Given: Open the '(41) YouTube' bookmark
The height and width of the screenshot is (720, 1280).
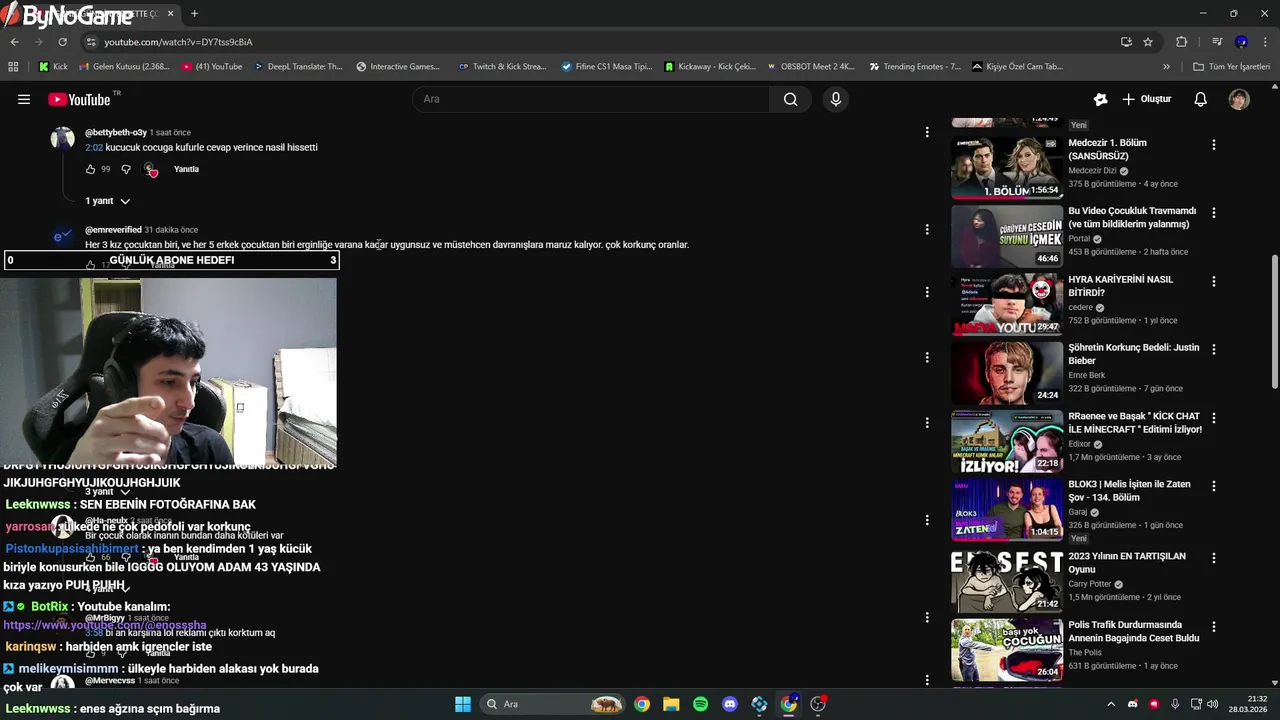Looking at the screenshot, I should pos(212,67).
